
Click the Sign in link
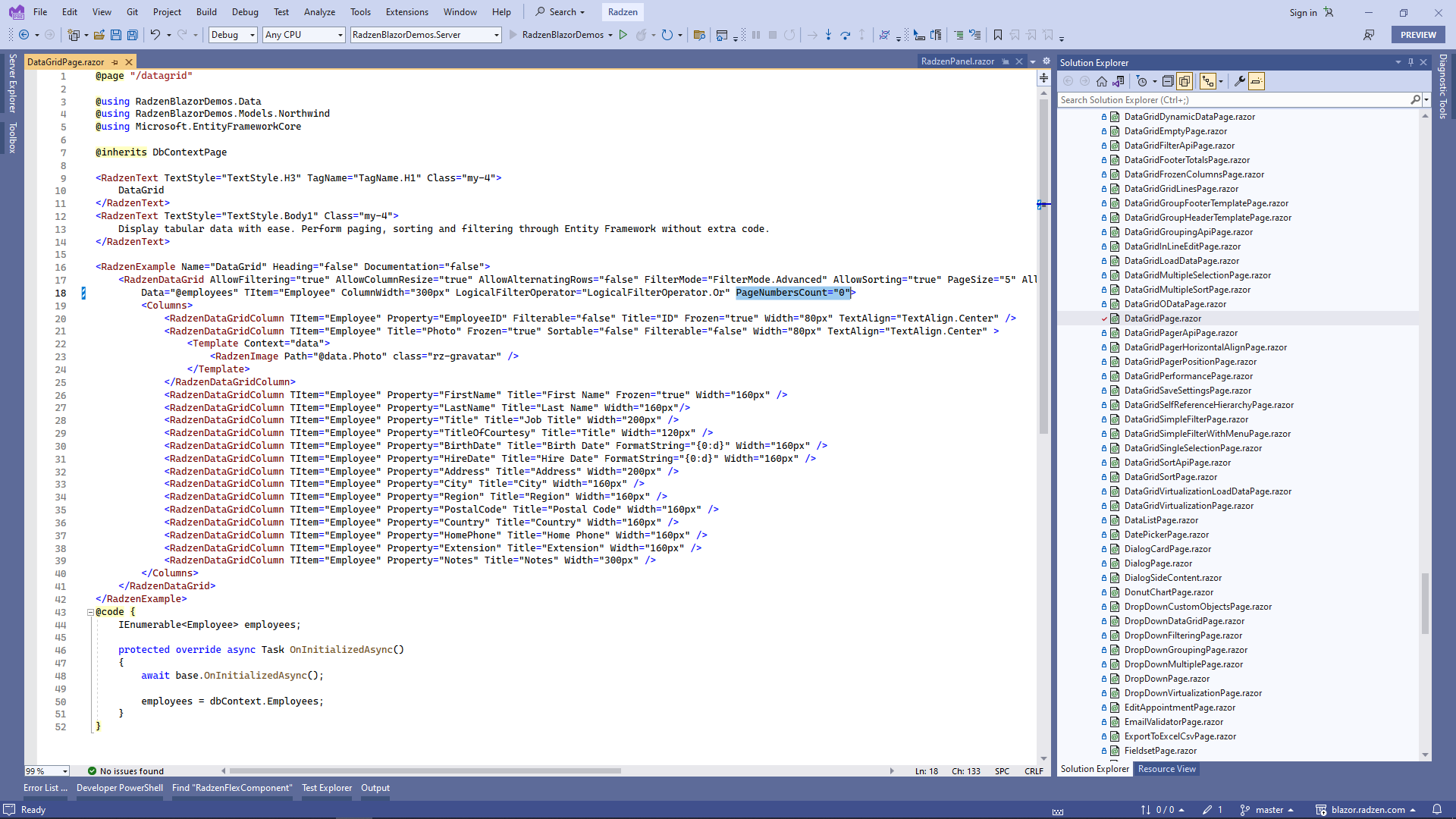(1303, 12)
